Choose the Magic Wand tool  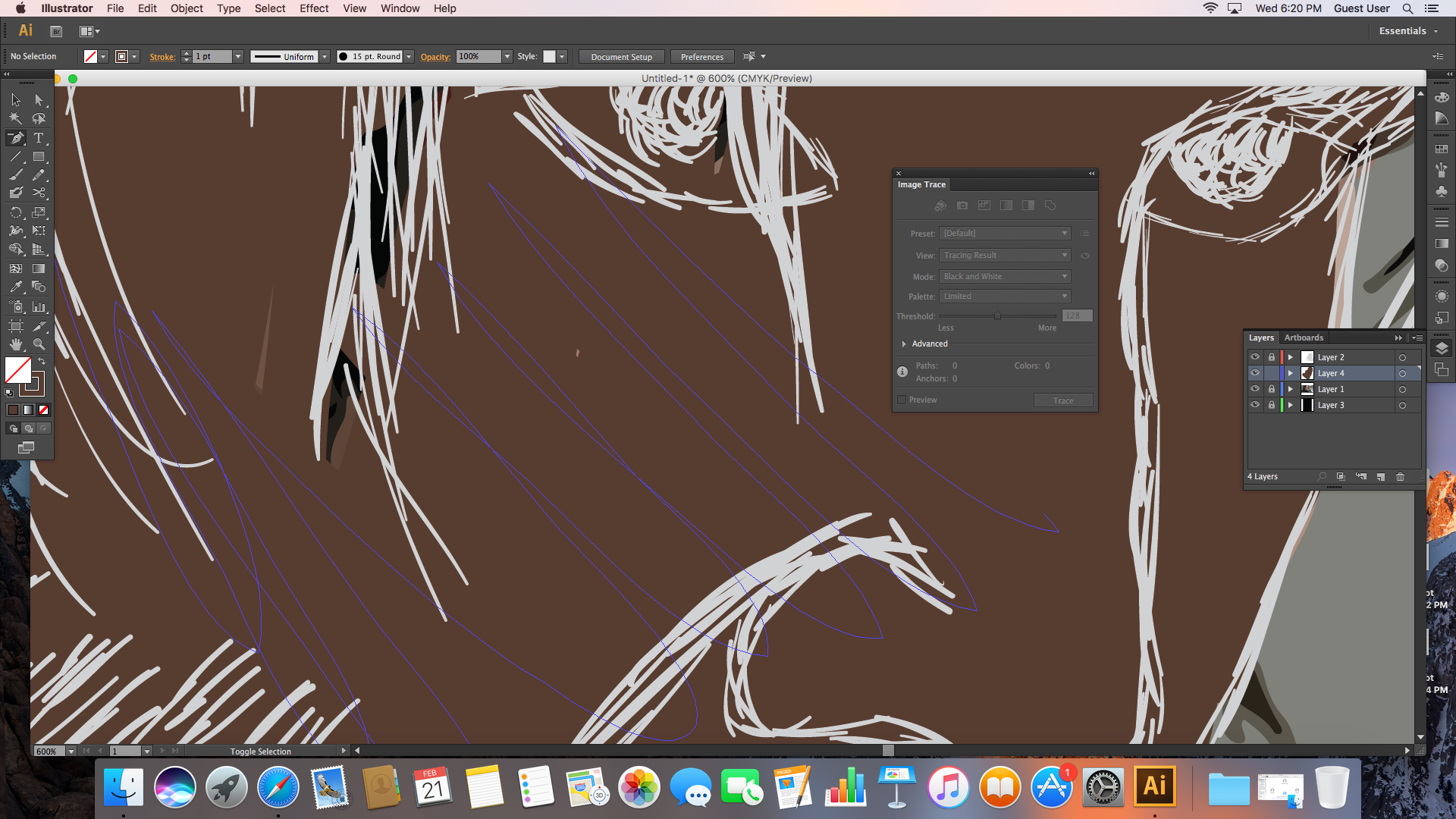click(x=16, y=119)
